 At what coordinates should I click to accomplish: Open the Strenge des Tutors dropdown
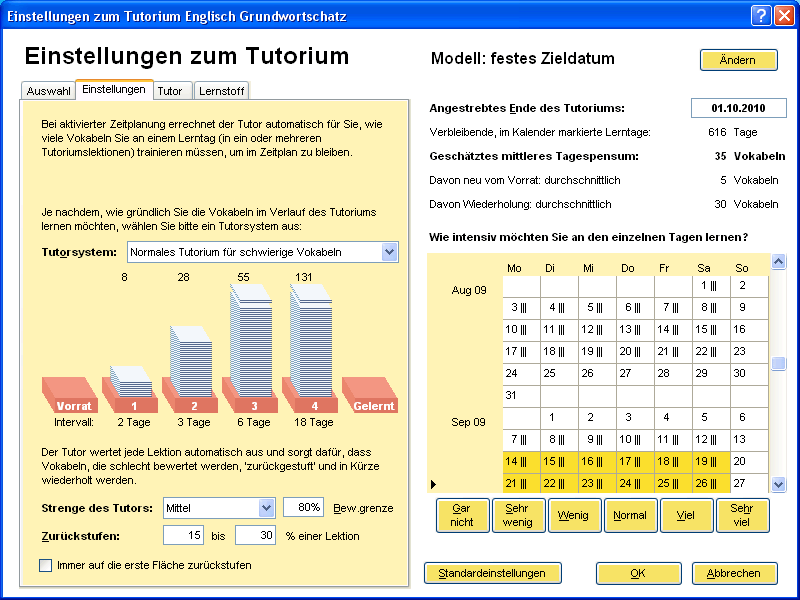coord(266,508)
